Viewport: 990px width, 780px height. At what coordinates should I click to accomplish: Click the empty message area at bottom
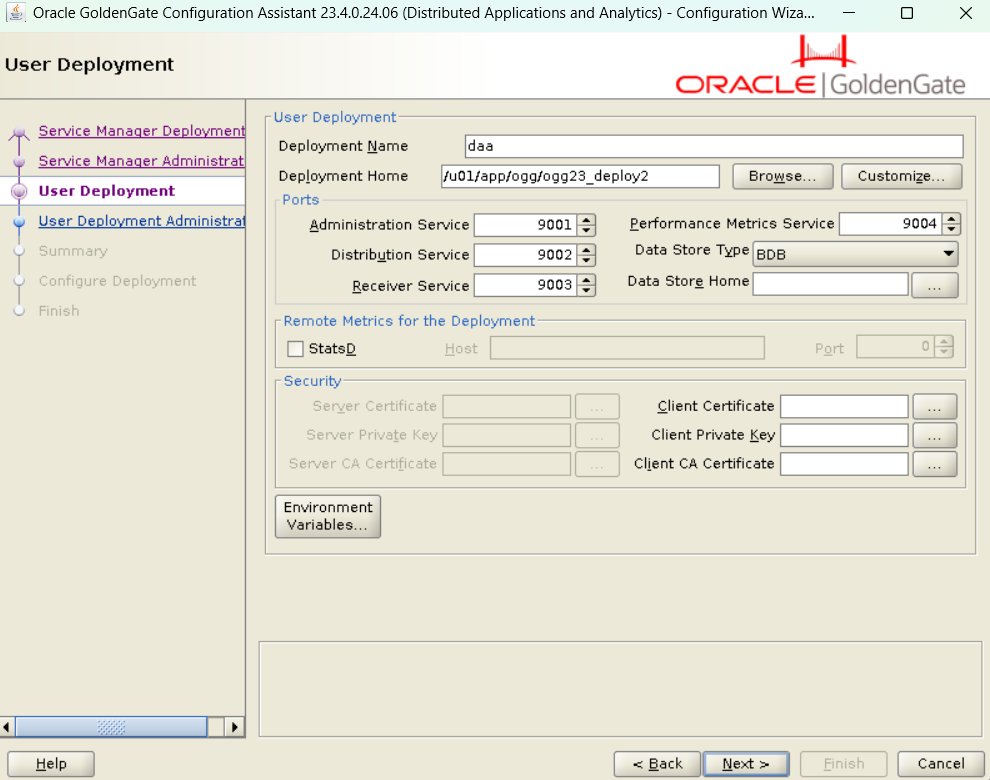tap(620, 689)
